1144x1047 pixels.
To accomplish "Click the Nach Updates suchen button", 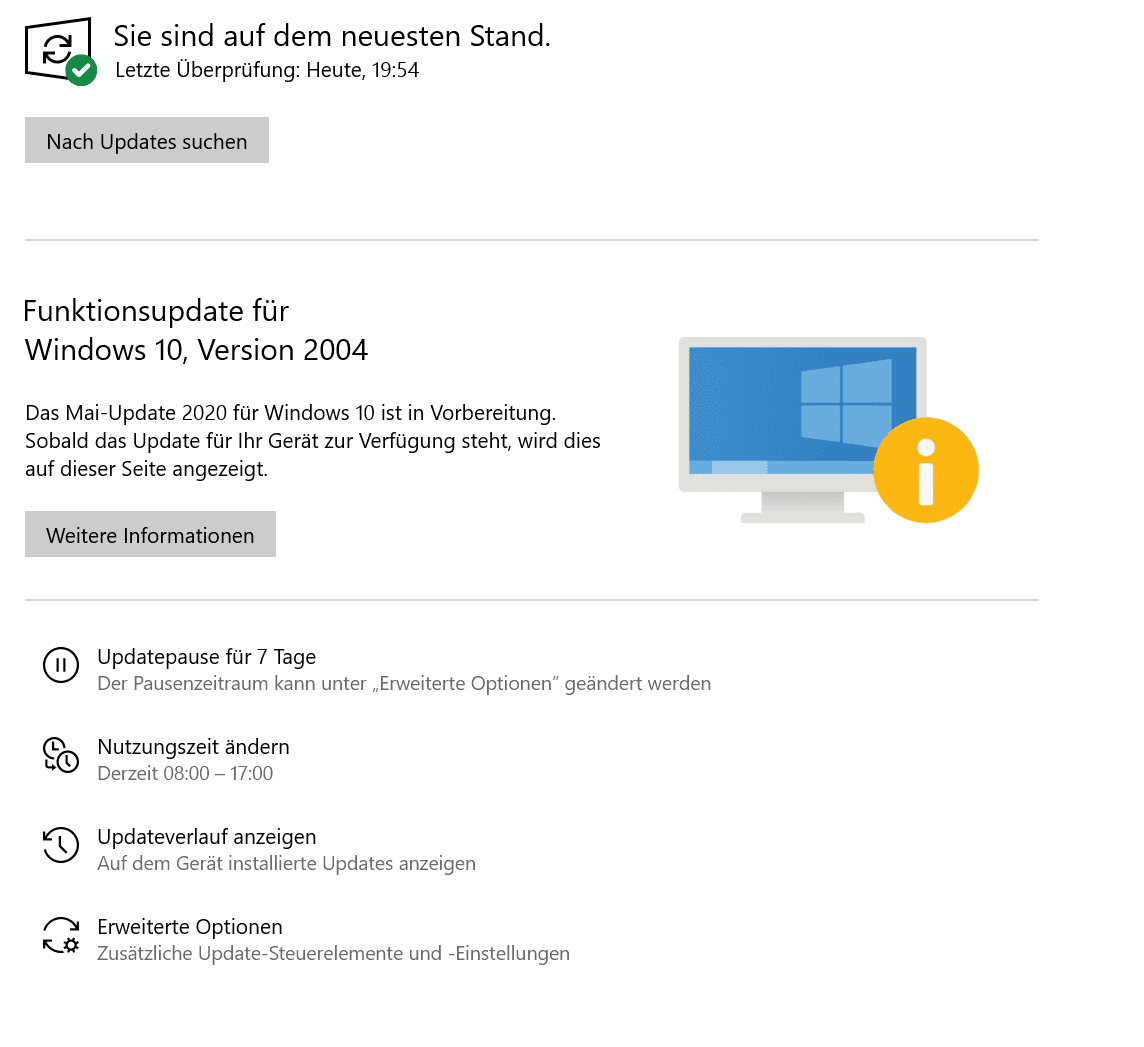I will tap(147, 140).
